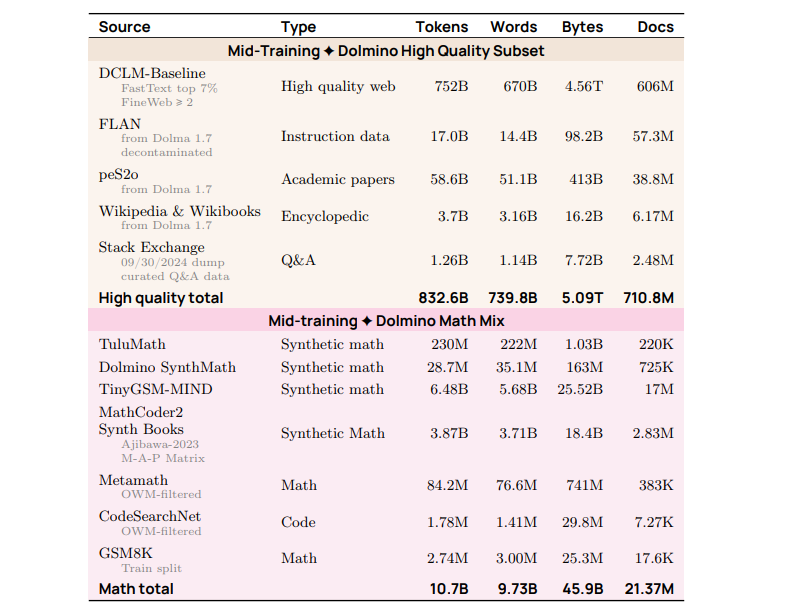Image resolution: width=806 pixels, height=608 pixels.
Task: Click the 'Words' column header
Action: click(x=514, y=27)
